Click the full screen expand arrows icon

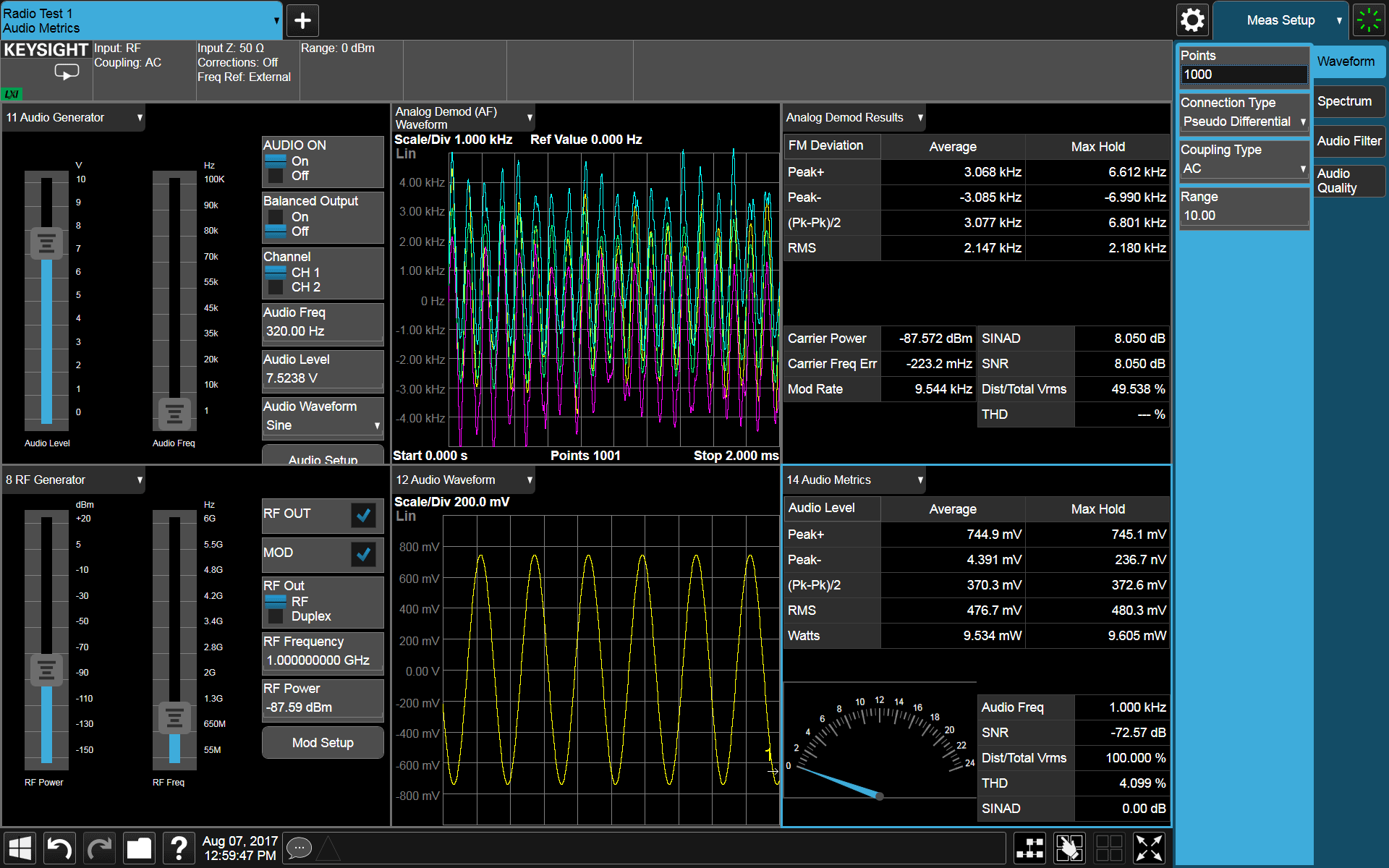(x=1149, y=848)
